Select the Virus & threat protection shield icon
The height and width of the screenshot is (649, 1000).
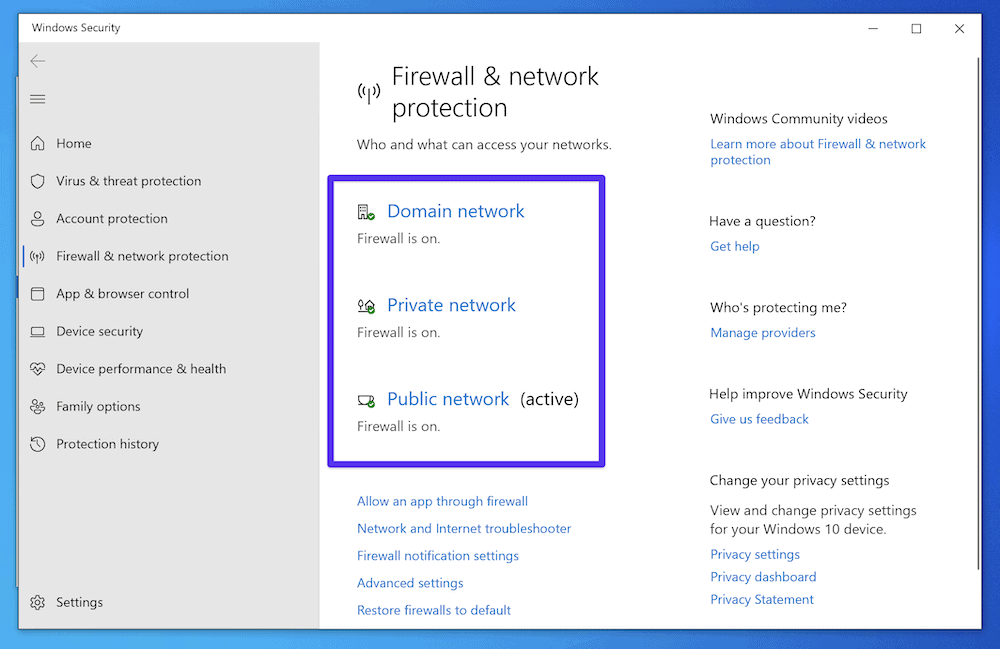(x=37, y=181)
